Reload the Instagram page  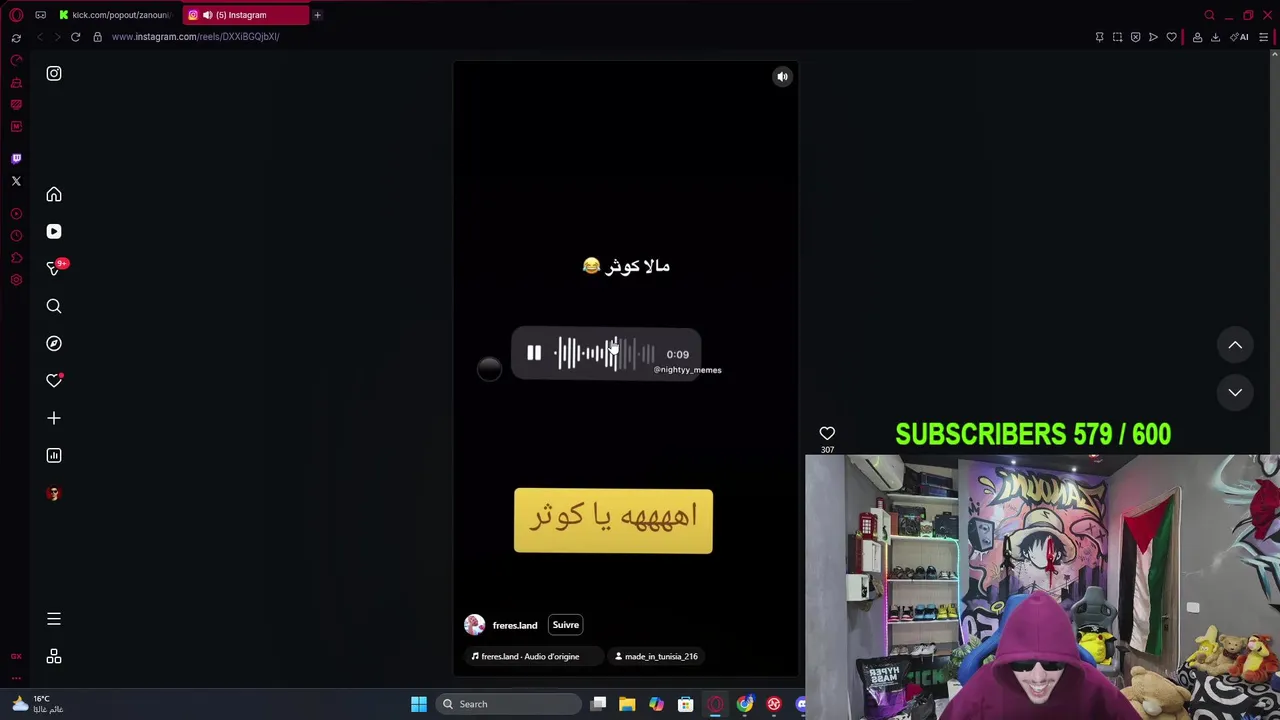(75, 37)
